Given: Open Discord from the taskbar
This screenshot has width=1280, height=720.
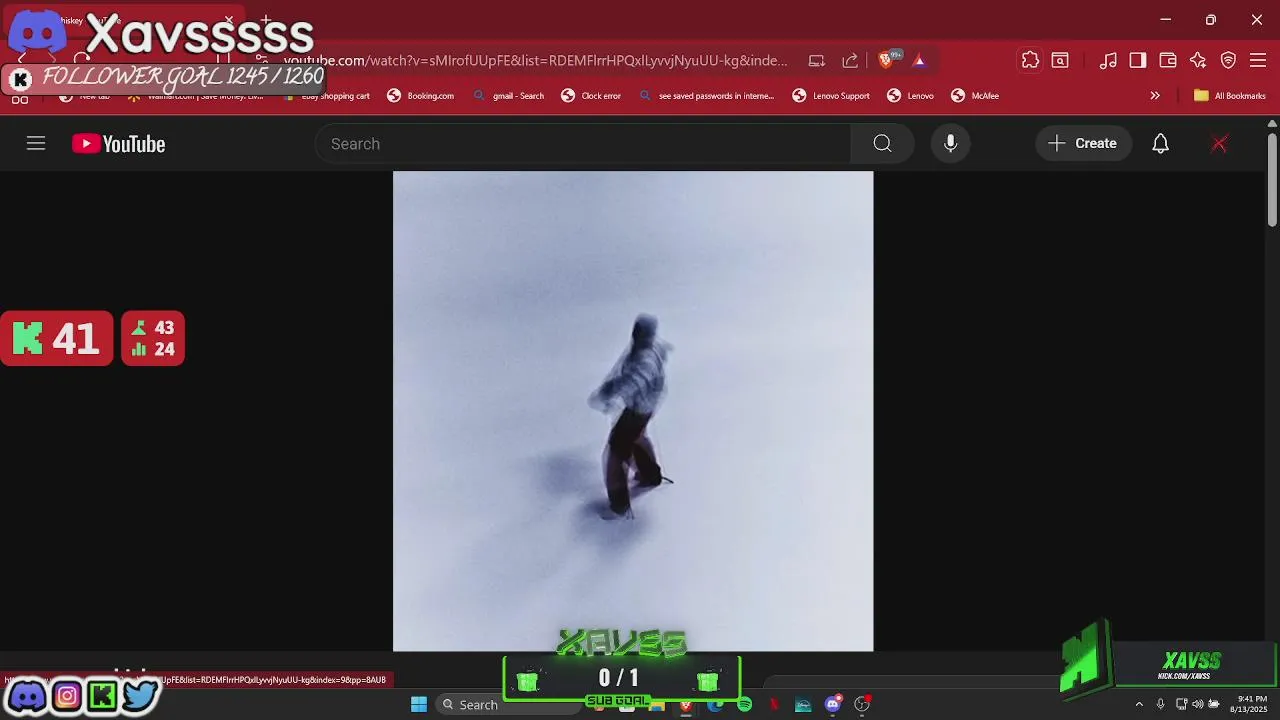Looking at the screenshot, I should [x=833, y=705].
